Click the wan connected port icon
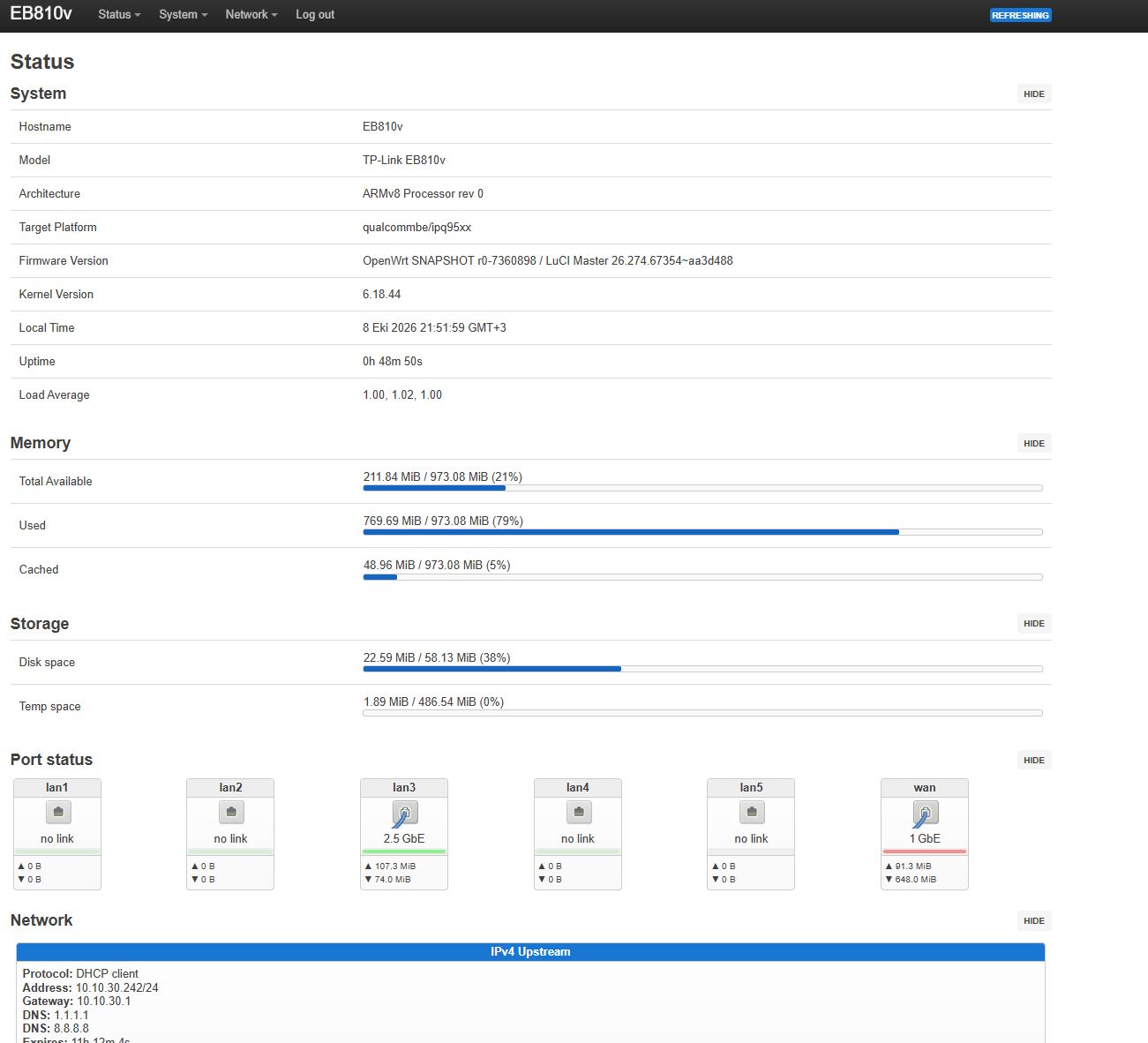This screenshot has height=1043, width=1148. point(925,813)
